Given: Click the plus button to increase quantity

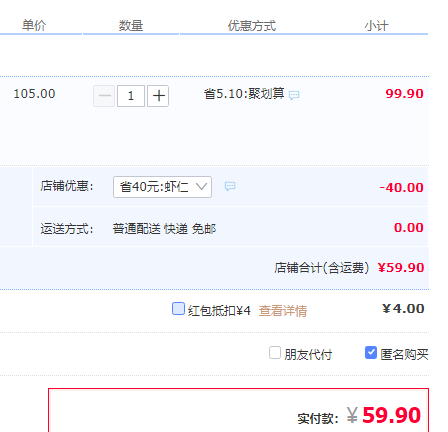Looking at the screenshot, I should click(158, 96).
